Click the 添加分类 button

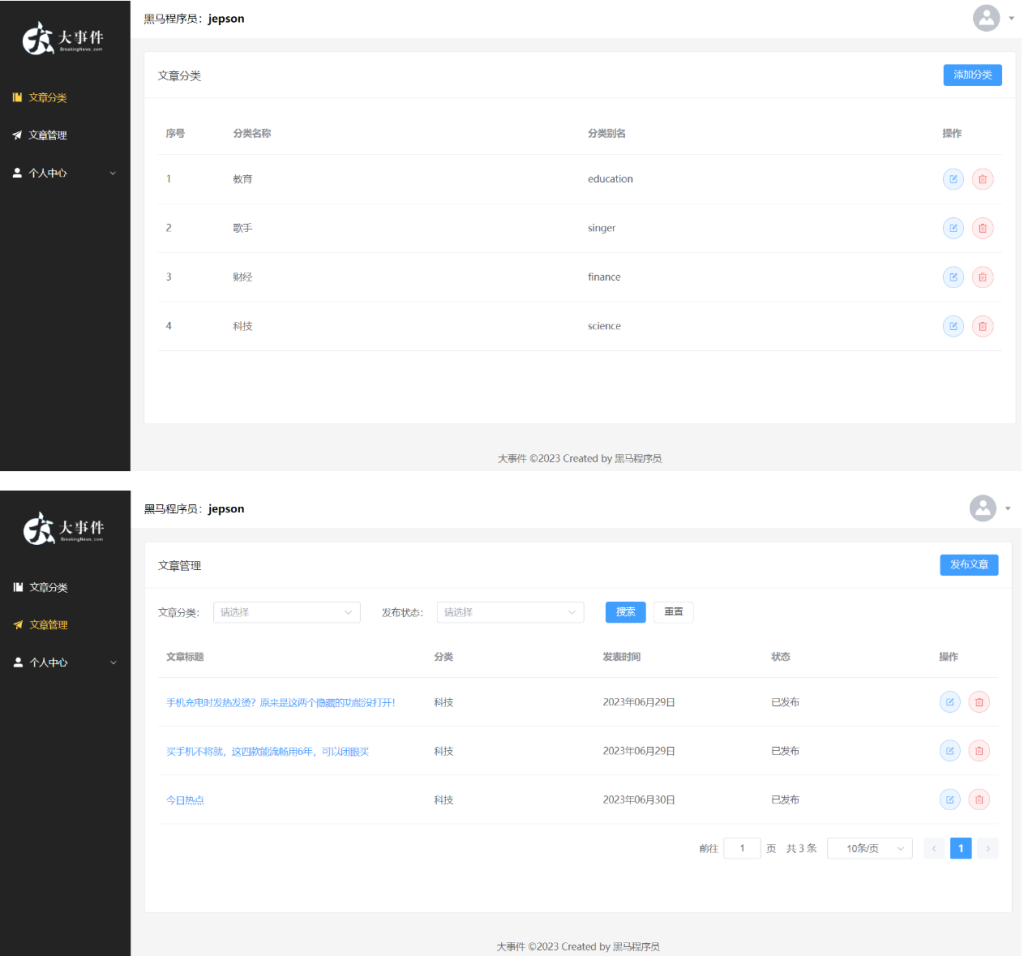coord(972,75)
